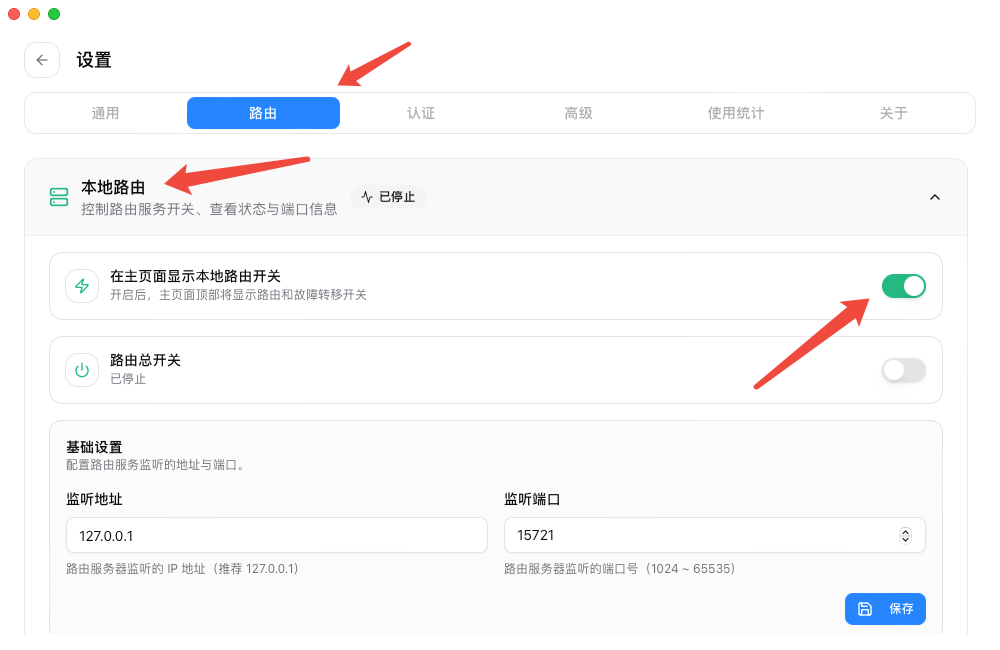The height and width of the screenshot is (650, 1000).
Task: Click 开启后，主页面顶部将显示路由和故障转移开关 text
Action: [x=239, y=295]
